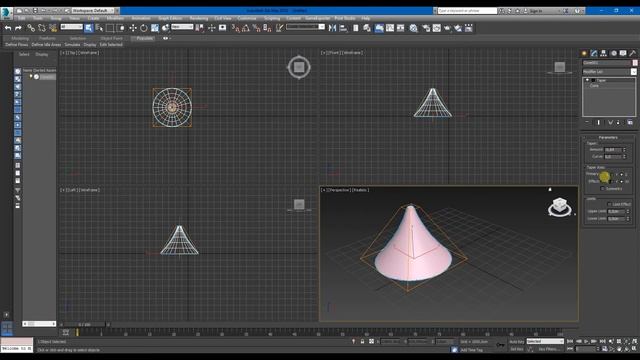
Task: Enable the Limit Effect checkbox
Action: (x=609, y=204)
